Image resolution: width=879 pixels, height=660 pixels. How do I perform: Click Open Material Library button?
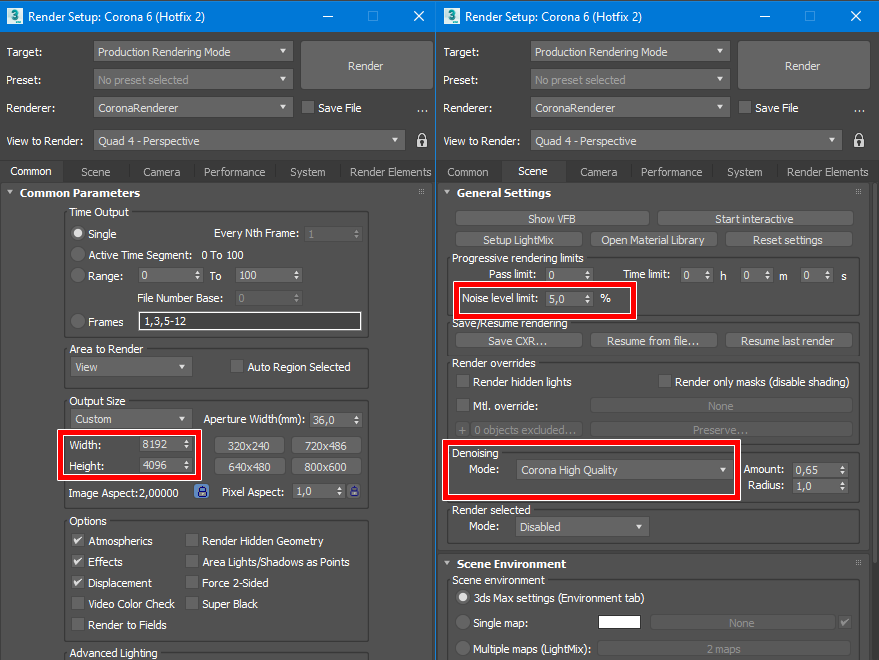(x=653, y=240)
